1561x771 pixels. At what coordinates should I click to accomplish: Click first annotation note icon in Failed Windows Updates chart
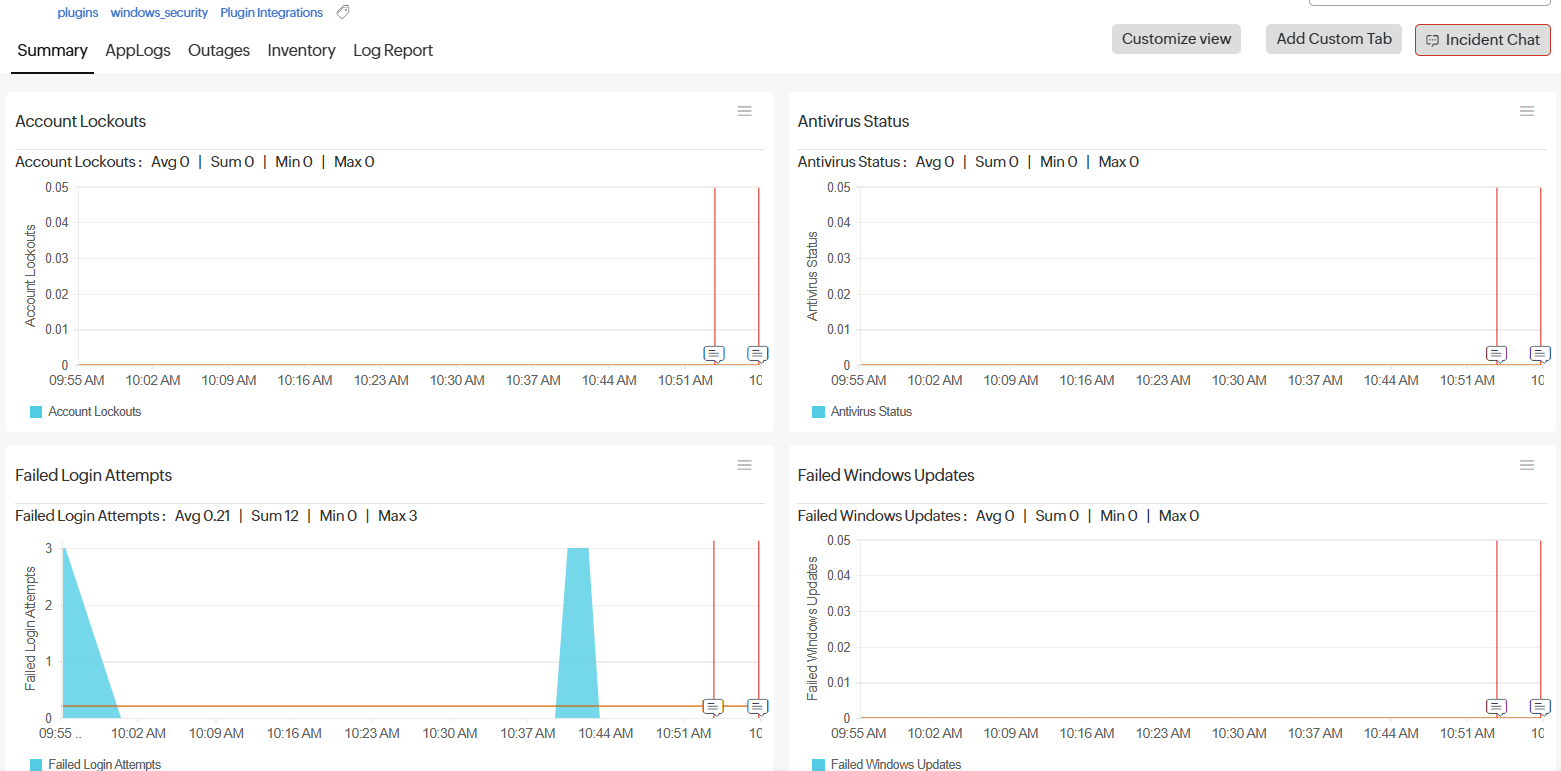coord(1496,707)
